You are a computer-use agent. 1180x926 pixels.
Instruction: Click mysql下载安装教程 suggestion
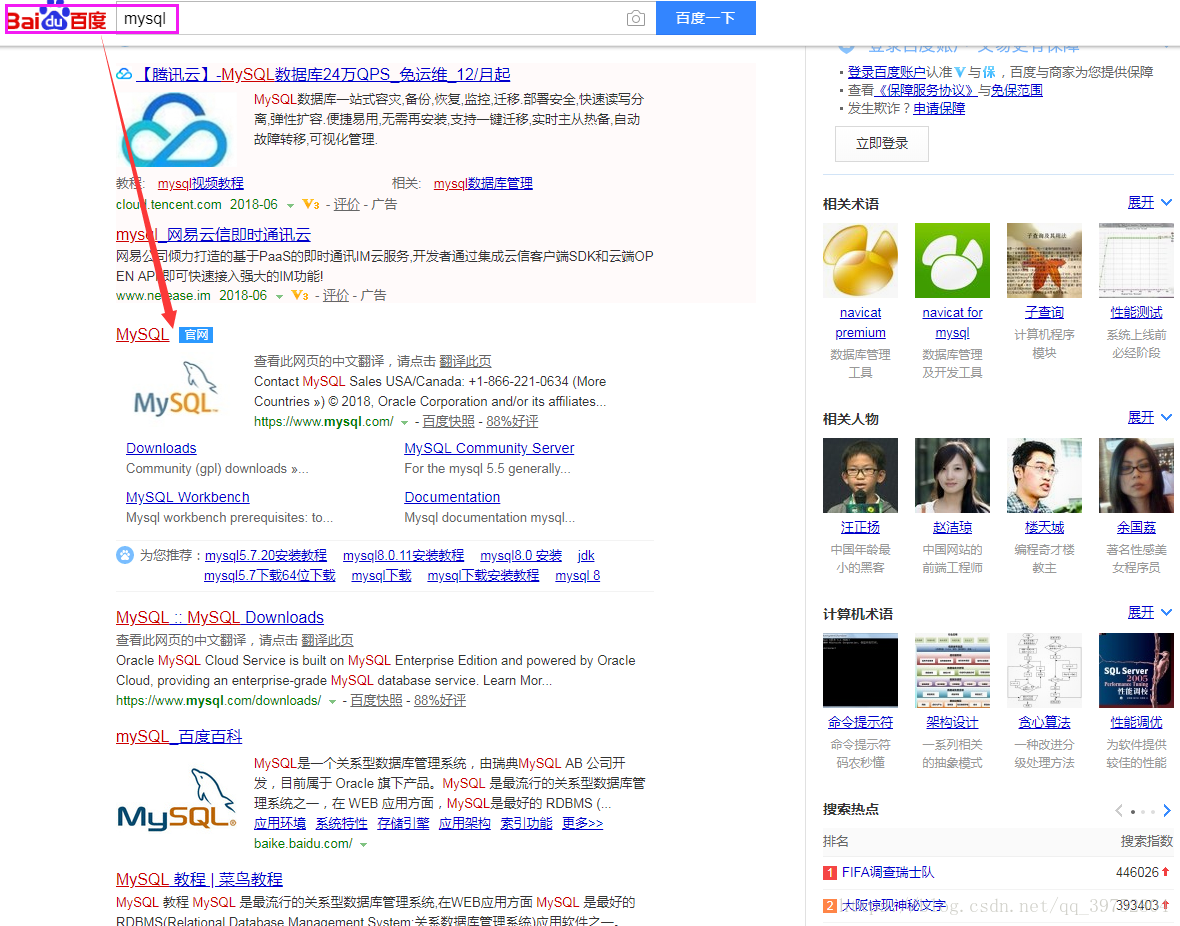coord(483,576)
